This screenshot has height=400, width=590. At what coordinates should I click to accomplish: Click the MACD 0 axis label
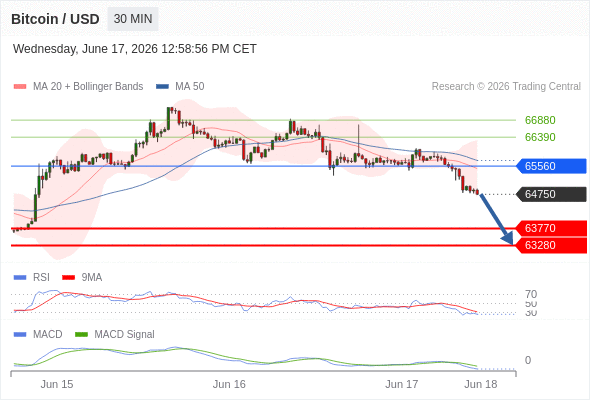tap(528, 360)
